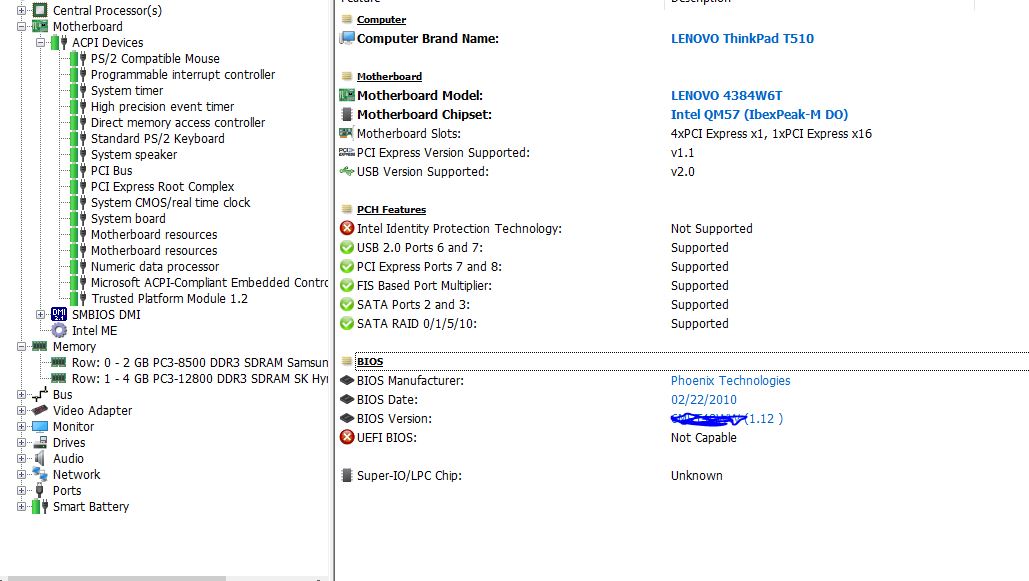Viewport: 1029px width, 581px height.
Task: Click the Intel ME gear icon
Action: pyautogui.click(x=59, y=330)
